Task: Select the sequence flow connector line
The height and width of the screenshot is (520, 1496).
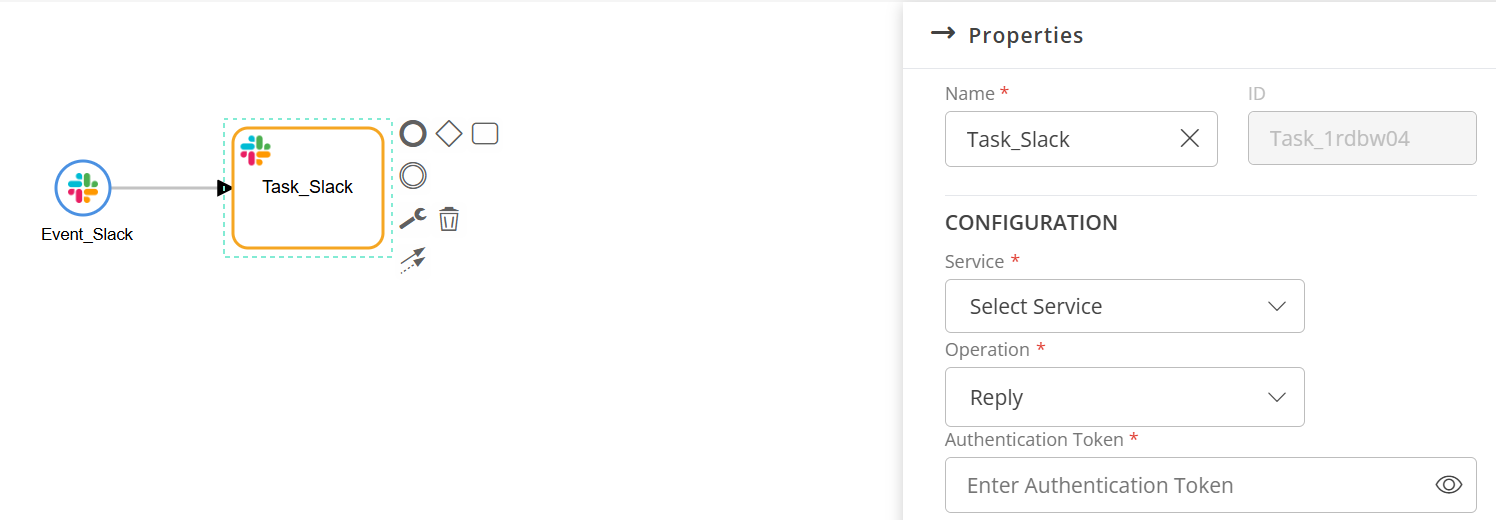Action: pyautogui.click(x=165, y=187)
